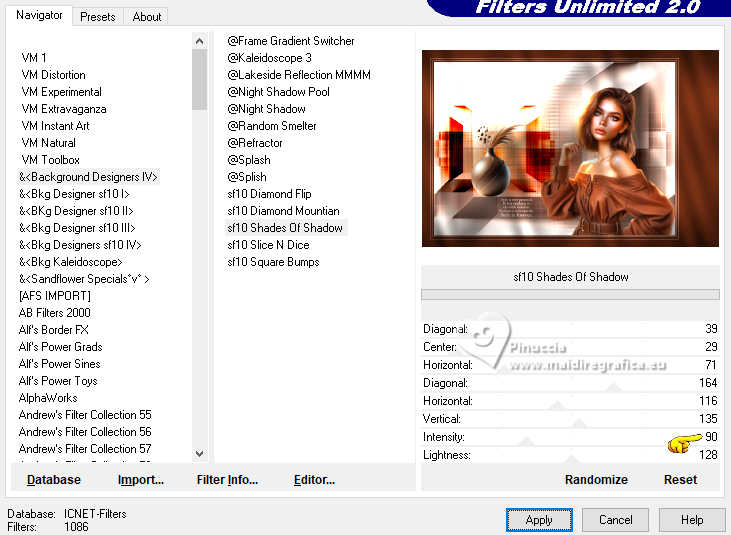
Task: Select &<Bkg Kaleidoscope> category
Action: click(x=70, y=262)
